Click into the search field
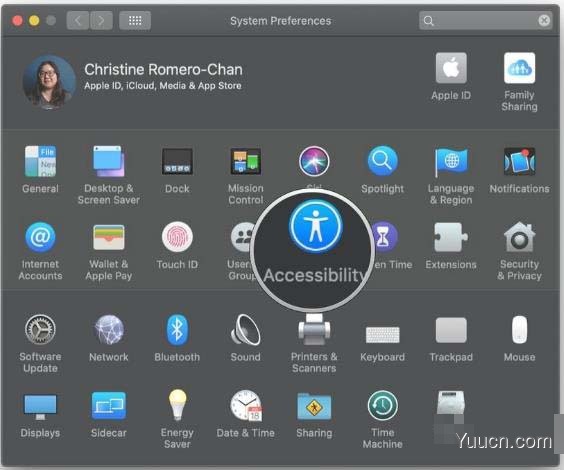 [x=486, y=20]
